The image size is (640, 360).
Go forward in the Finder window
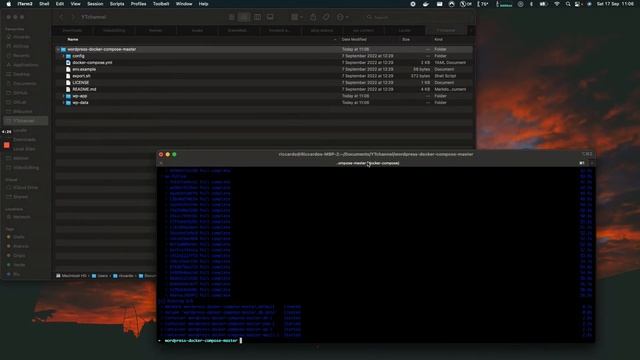pyautogui.click(x=73, y=17)
